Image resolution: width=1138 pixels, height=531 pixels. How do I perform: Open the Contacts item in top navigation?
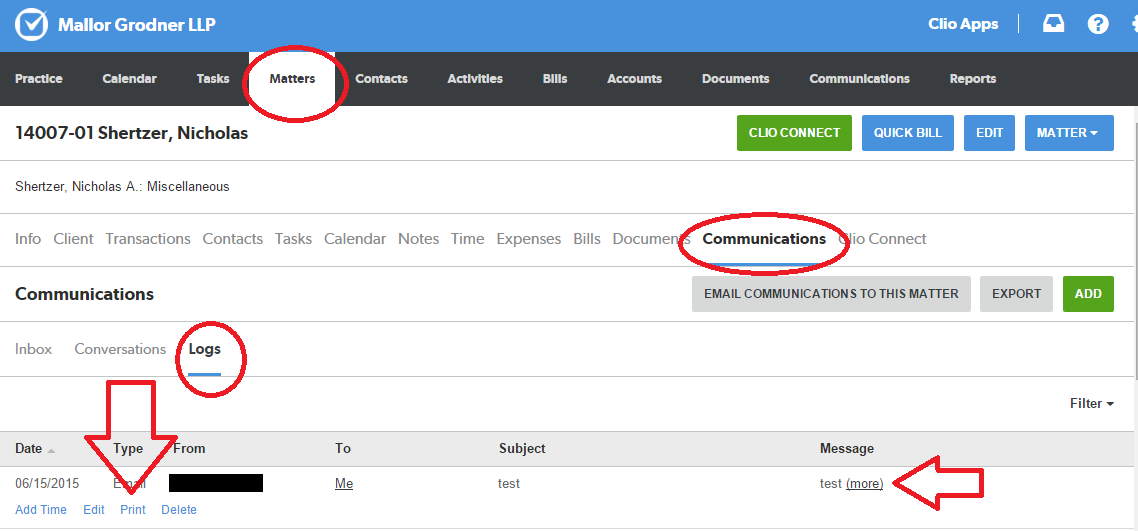point(382,79)
